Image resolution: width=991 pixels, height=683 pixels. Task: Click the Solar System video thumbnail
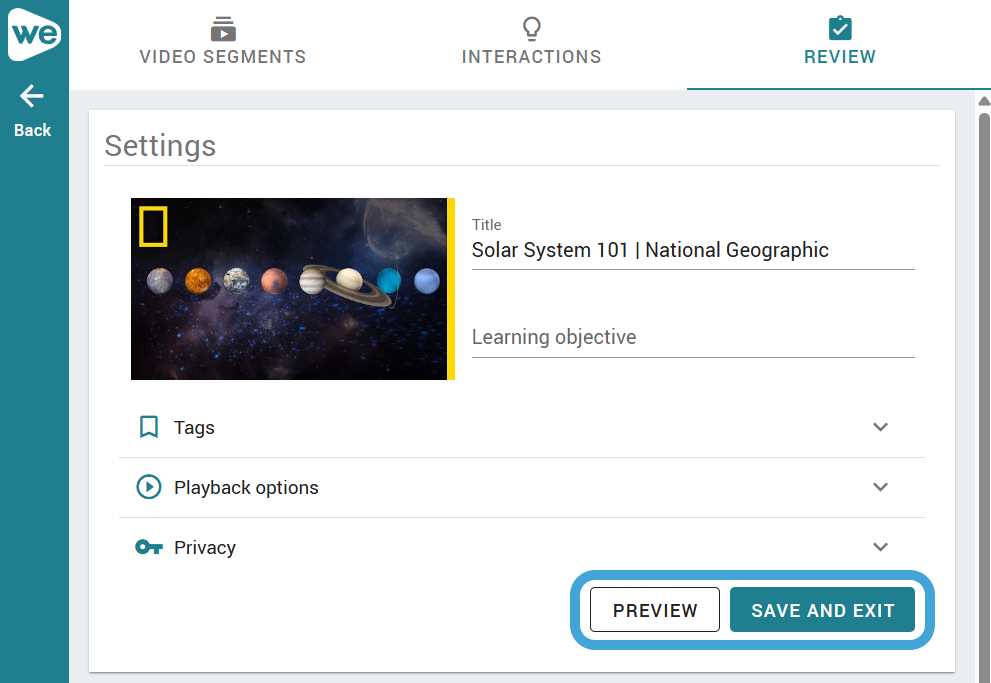pyautogui.click(x=293, y=289)
